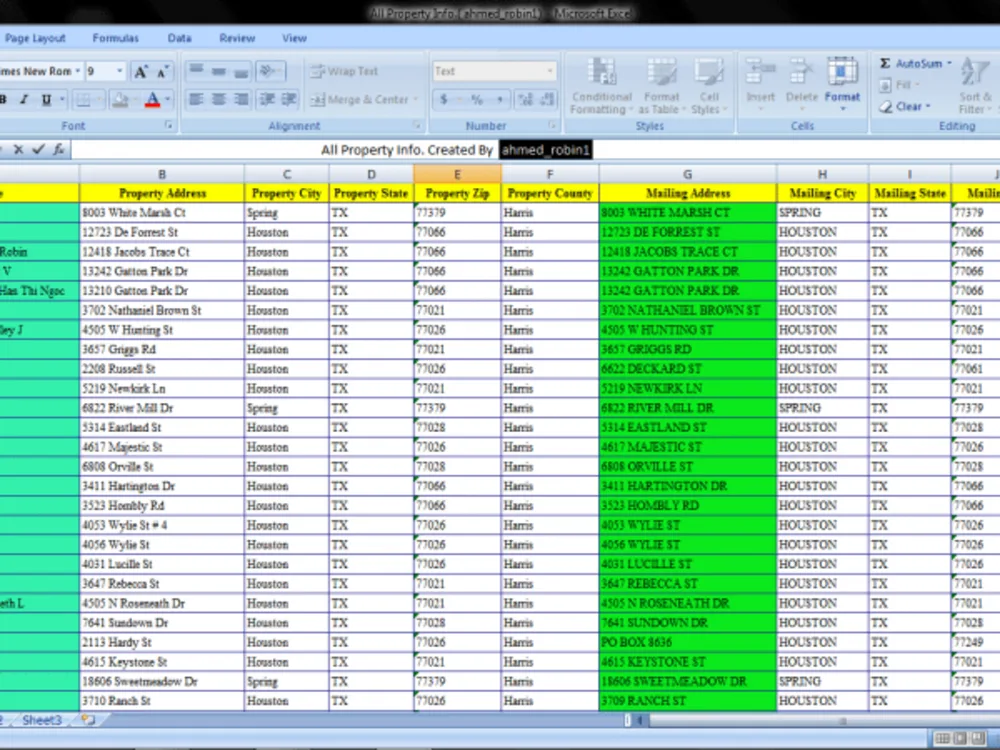This screenshot has height=750, width=1000.
Task: Click the Middle Align icon
Action: click(219, 71)
